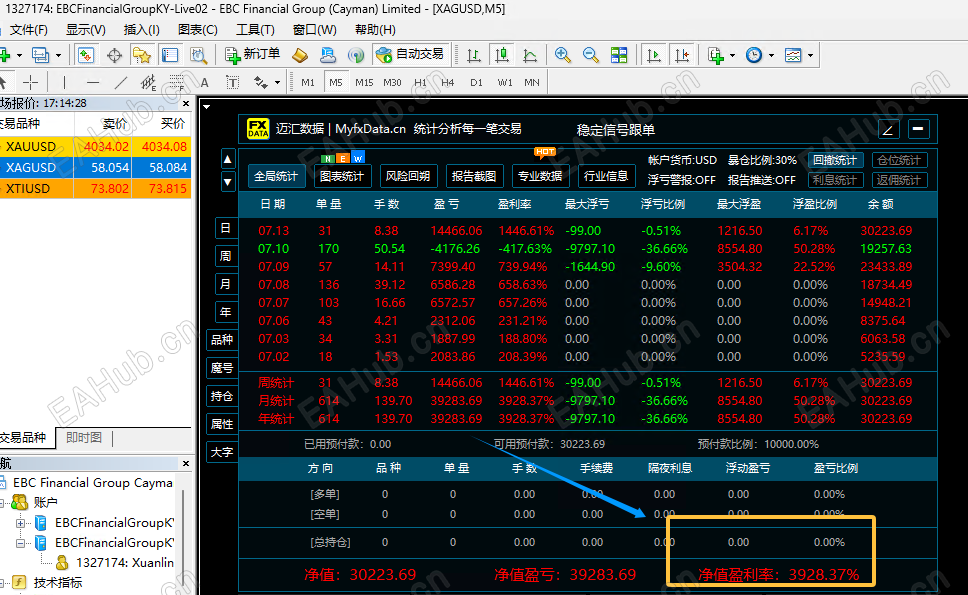Open the profiles dropdown arrow

pos(59,56)
